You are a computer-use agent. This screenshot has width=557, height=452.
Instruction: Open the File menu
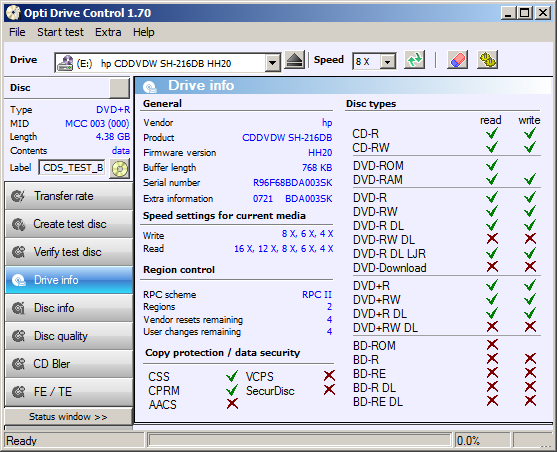(17, 32)
